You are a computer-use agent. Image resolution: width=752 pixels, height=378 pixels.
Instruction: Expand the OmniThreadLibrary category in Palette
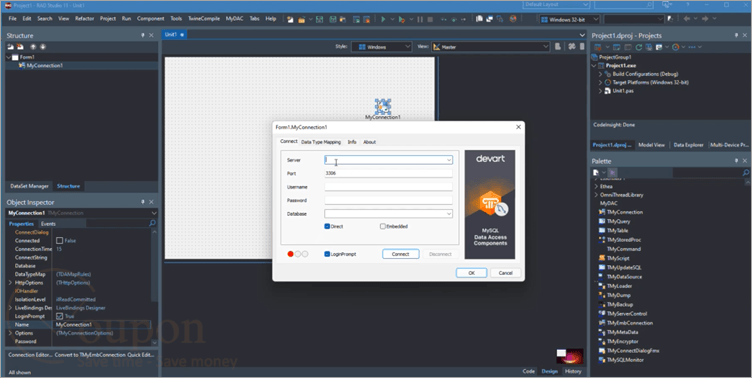pos(596,195)
